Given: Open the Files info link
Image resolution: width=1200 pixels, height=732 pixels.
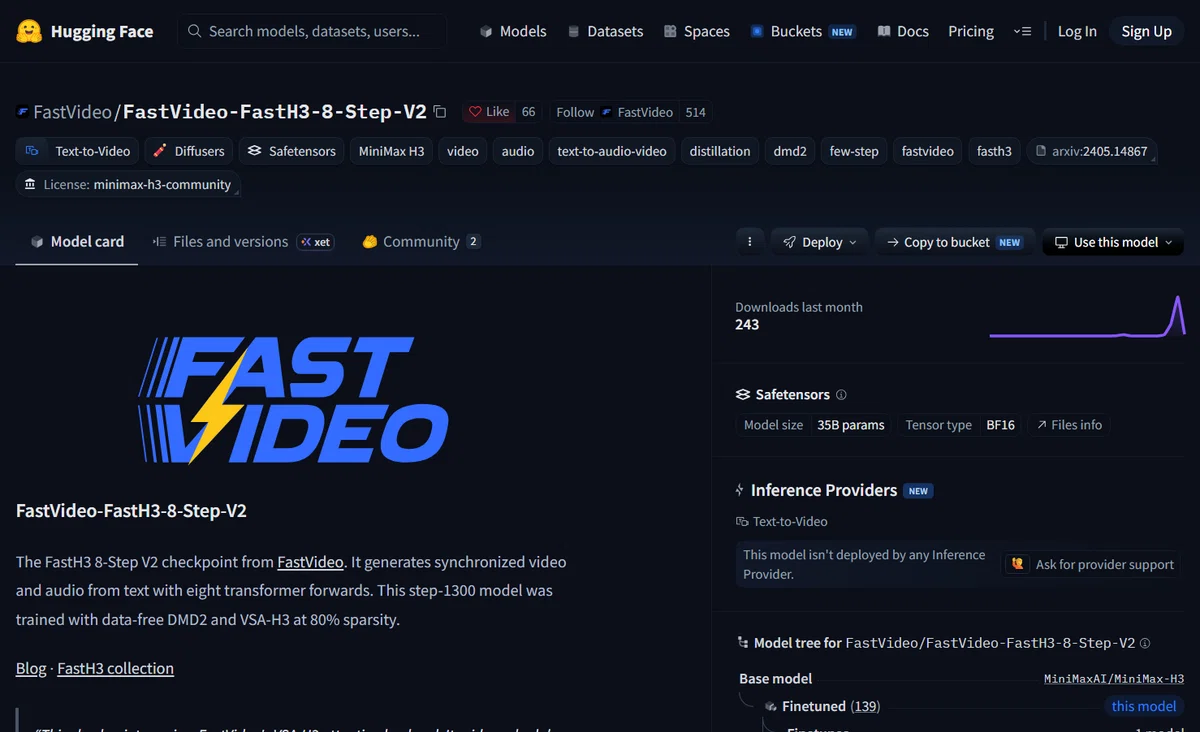Looking at the screenshot, I should coord(1069,425).
